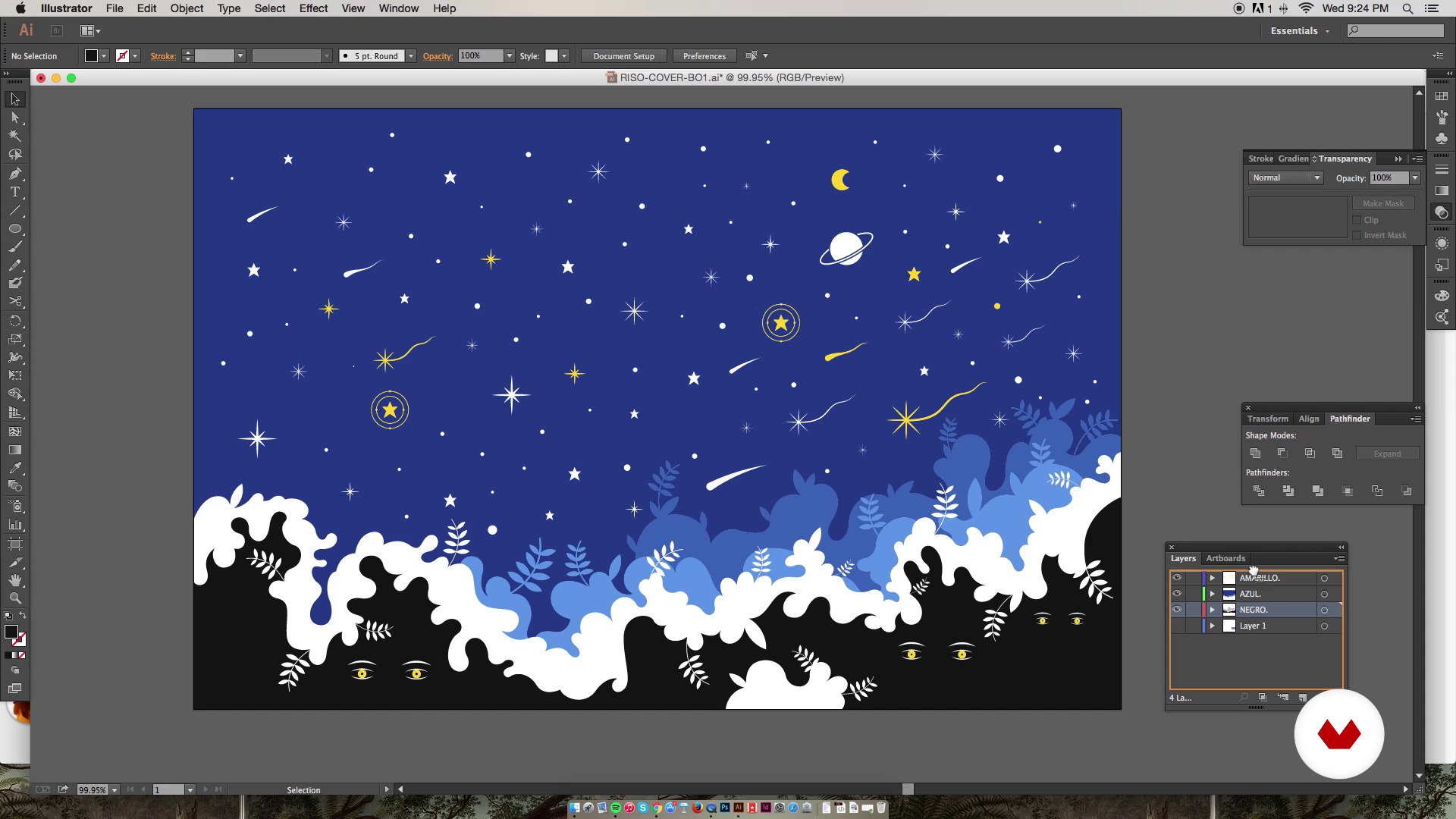Toggle visibility of NEGRO layer
The width and height of the screenshot is (1456, 819).
[x=1177, y=610]
